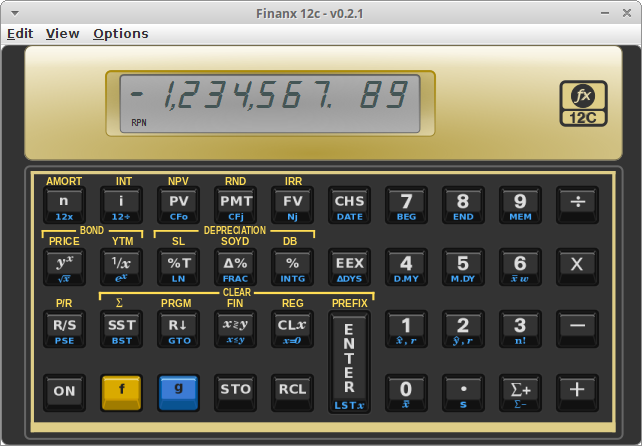
Task: Click the fx 12C logo badge
Action: pos(583,103)
